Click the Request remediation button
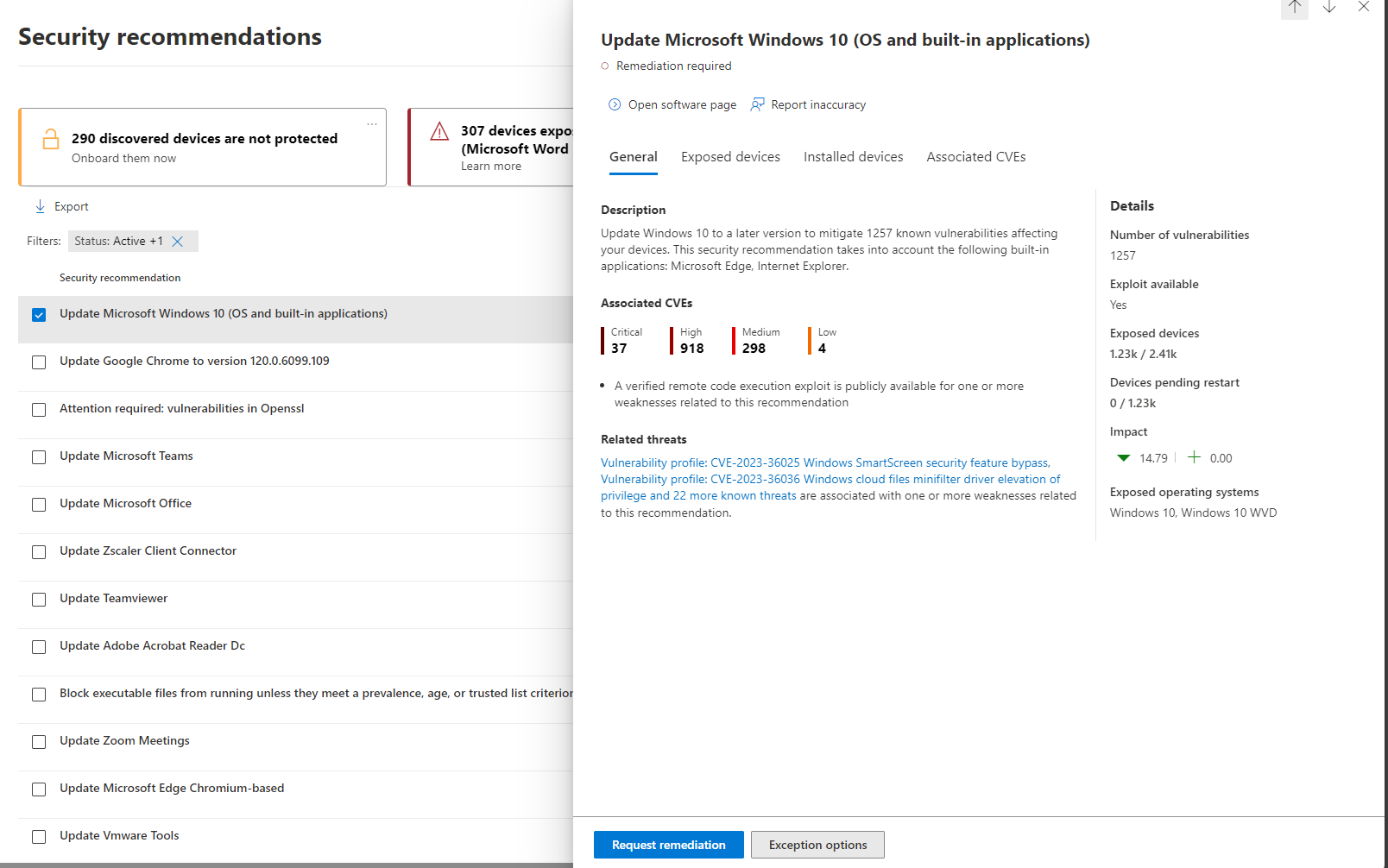Screen dimensions: 1388x868 (669, 845)
